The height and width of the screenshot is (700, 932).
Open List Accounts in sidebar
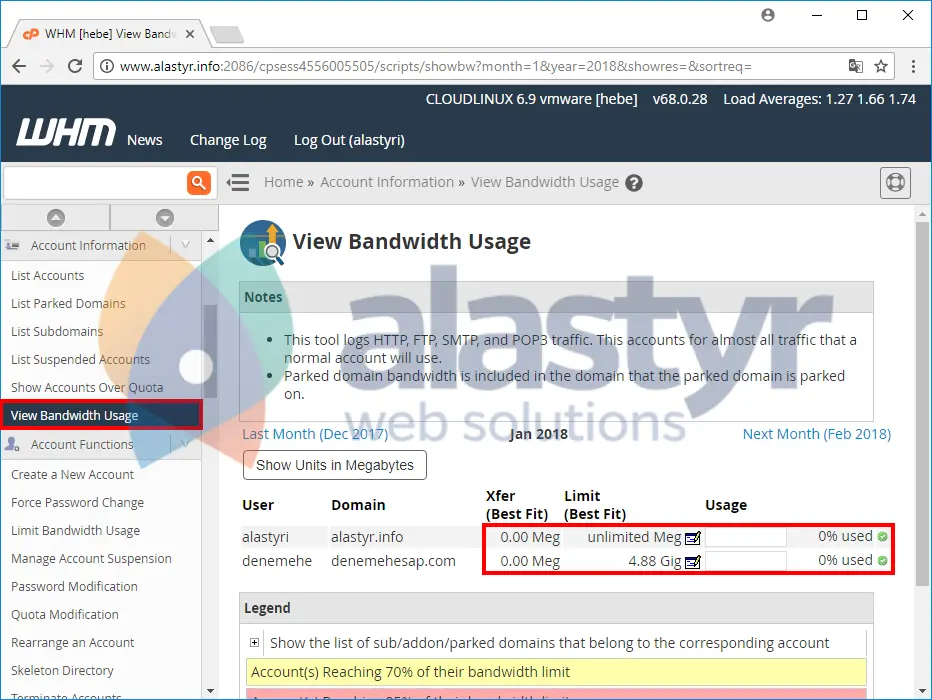[48, 276]
